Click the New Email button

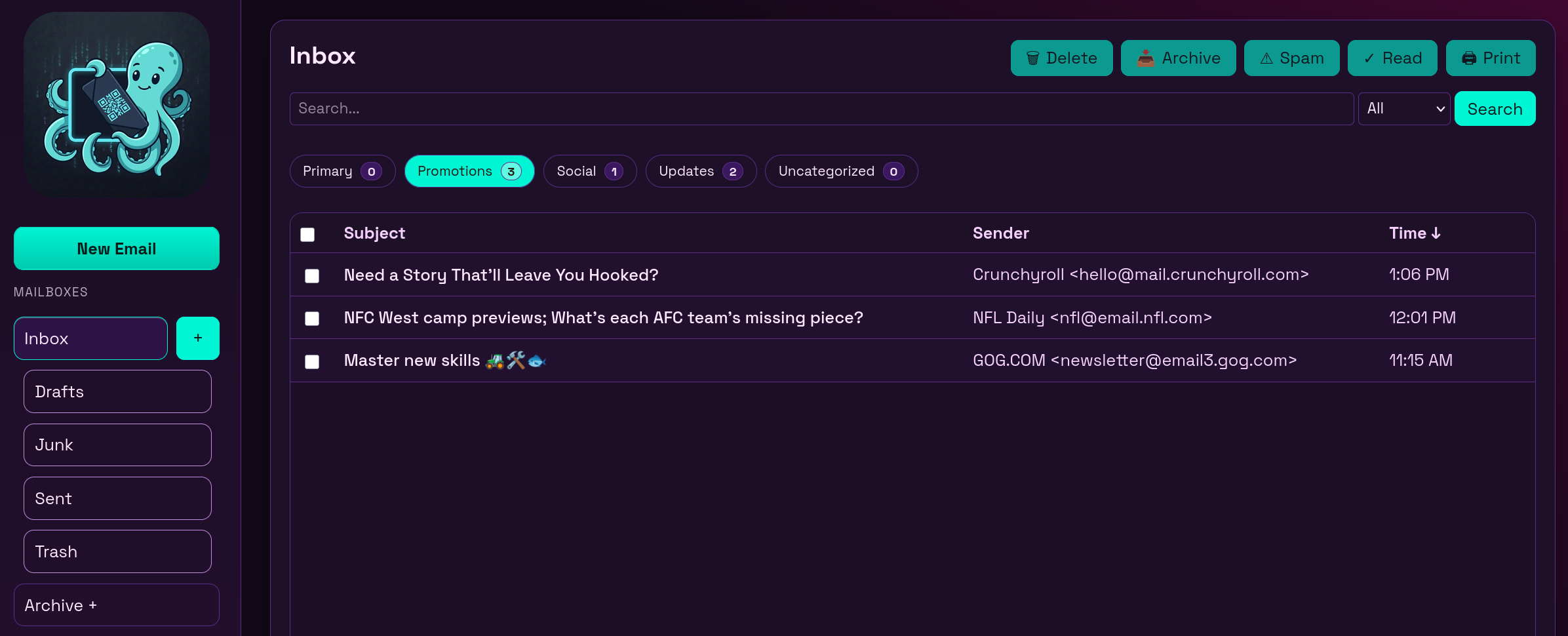(x=117, y=248)
